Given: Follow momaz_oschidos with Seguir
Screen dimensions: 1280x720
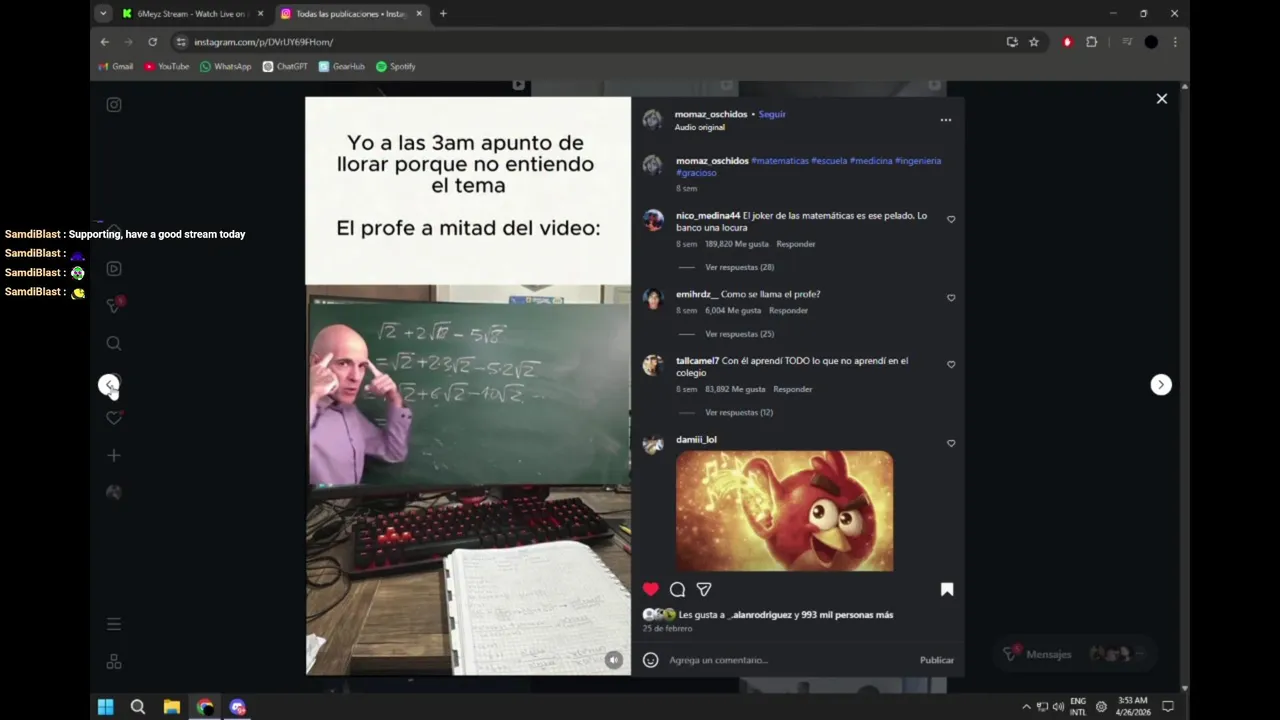Looking at the screenshot, I should point(772,114).
